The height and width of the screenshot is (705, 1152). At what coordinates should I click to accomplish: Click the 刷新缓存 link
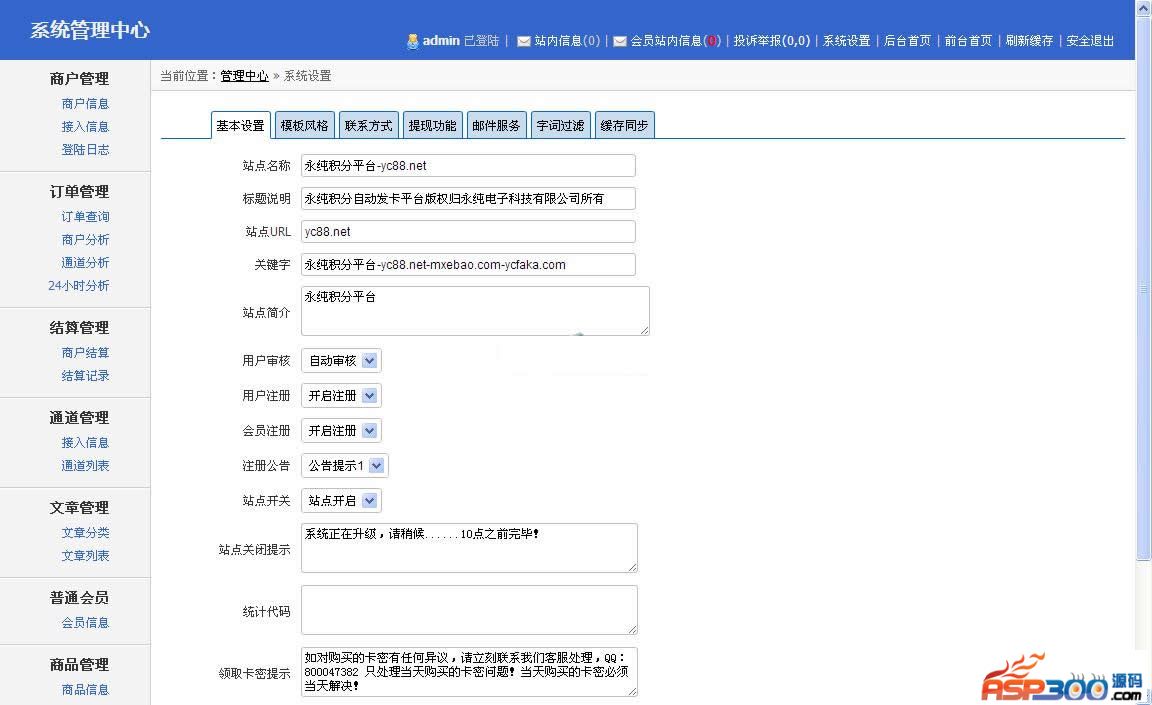(x=1029, y=41)
